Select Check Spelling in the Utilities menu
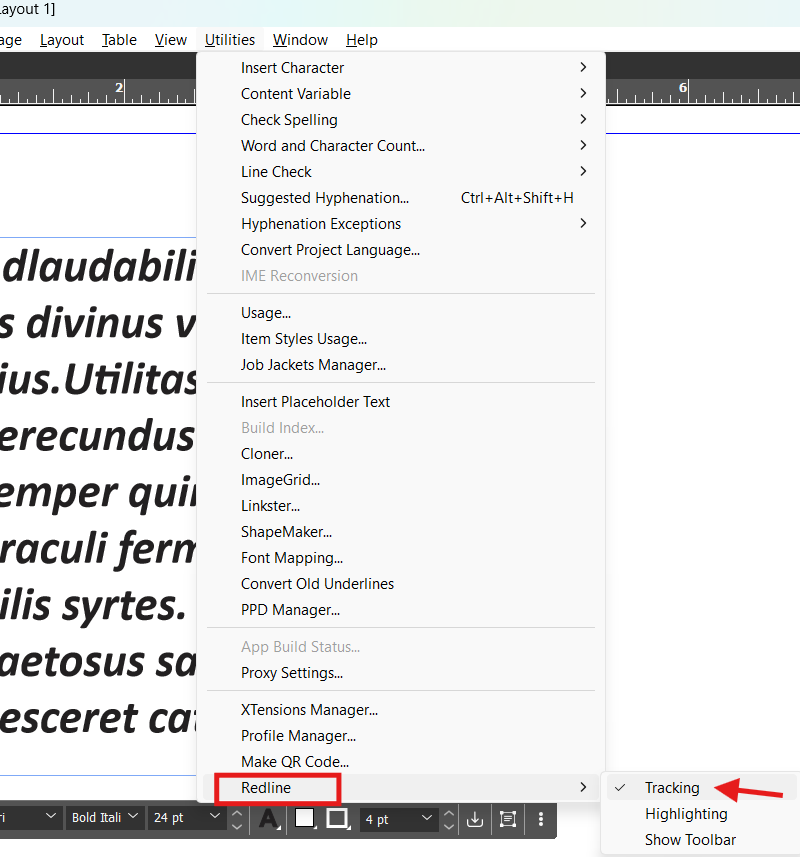800x857 pixels. 290,119
